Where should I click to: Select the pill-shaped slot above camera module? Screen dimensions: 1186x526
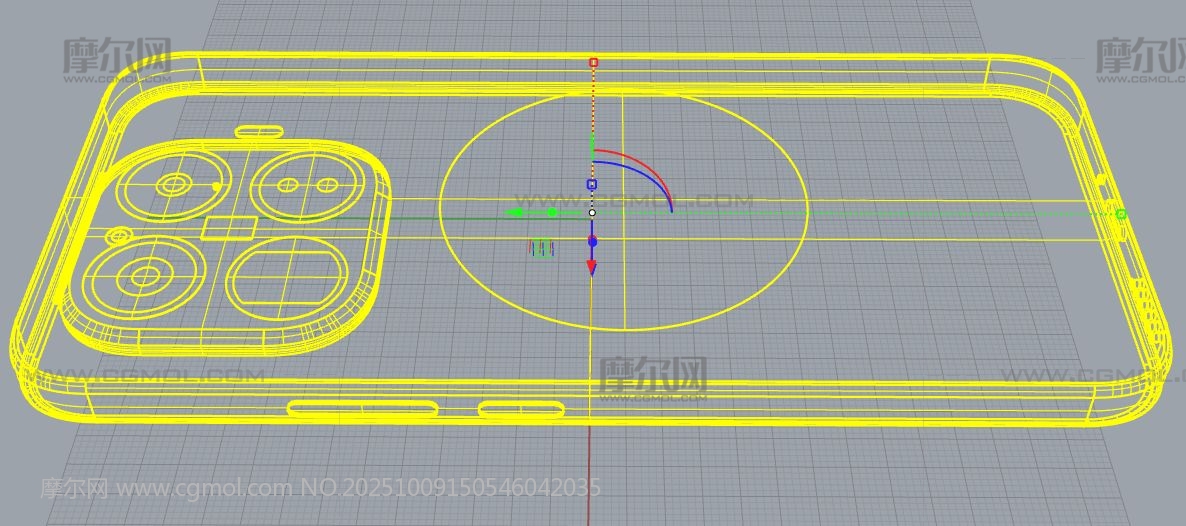tap(258, 131)
